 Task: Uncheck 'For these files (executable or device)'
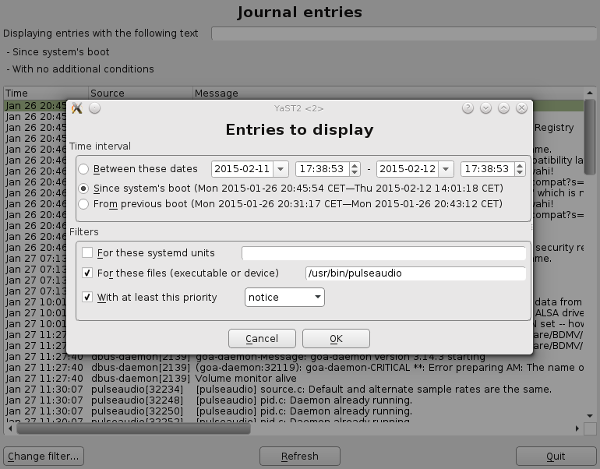pos(88,273)
